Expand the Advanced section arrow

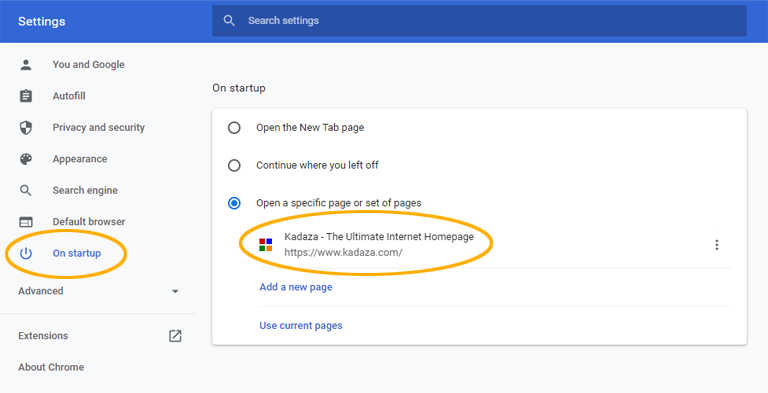[175, 291]
